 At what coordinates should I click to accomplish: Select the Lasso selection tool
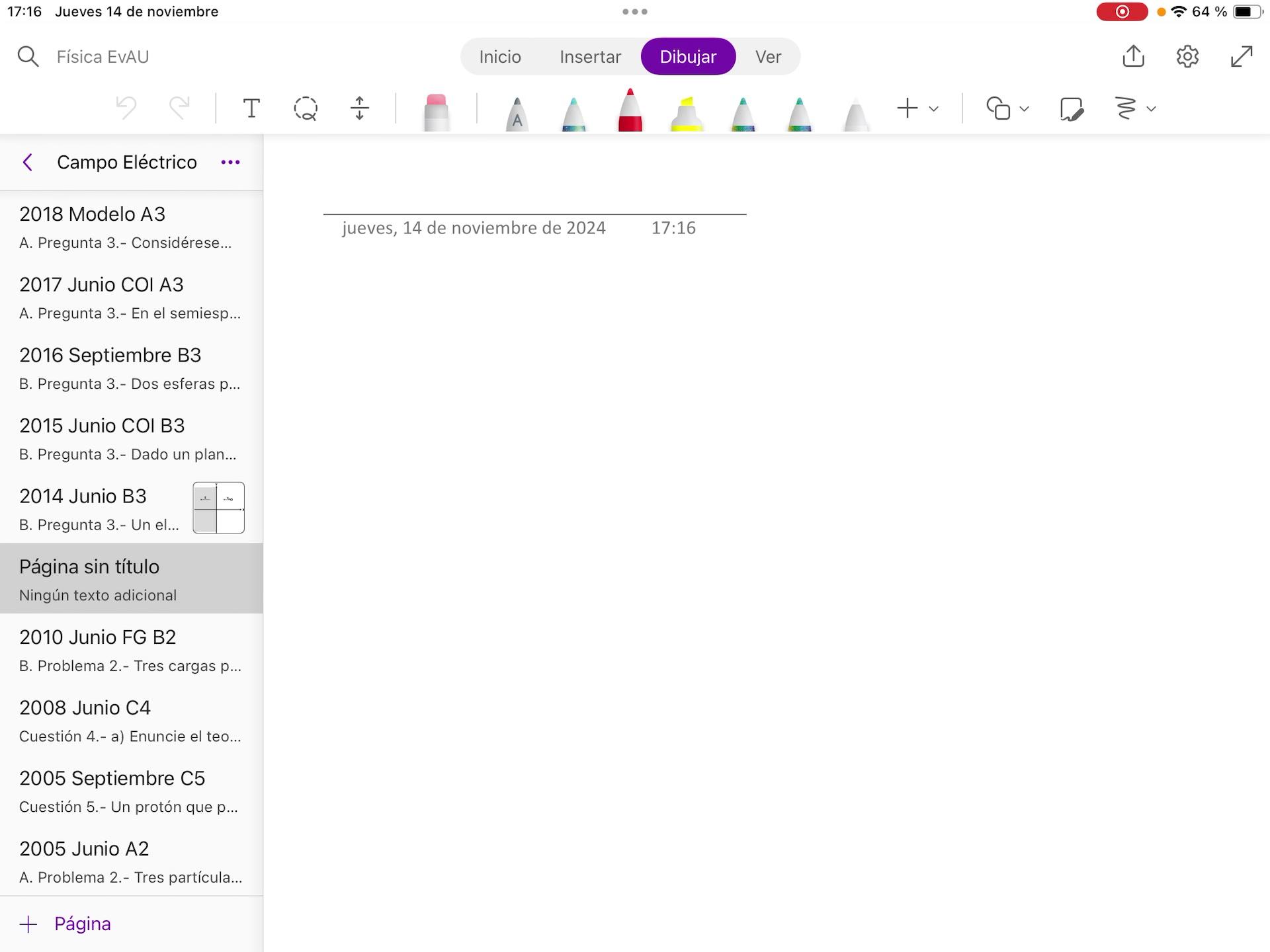click(306, 108)
